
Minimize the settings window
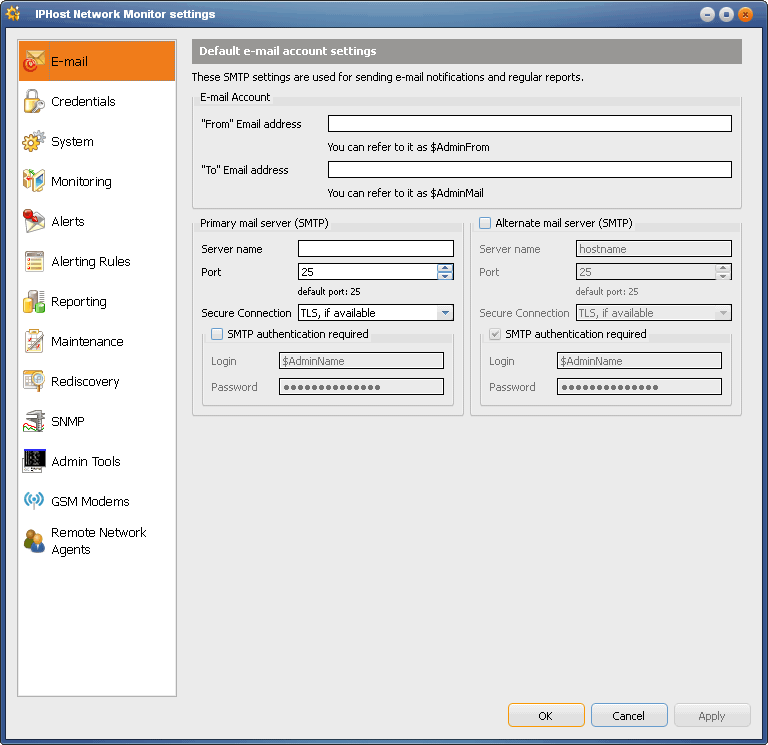tap(707, 14)
